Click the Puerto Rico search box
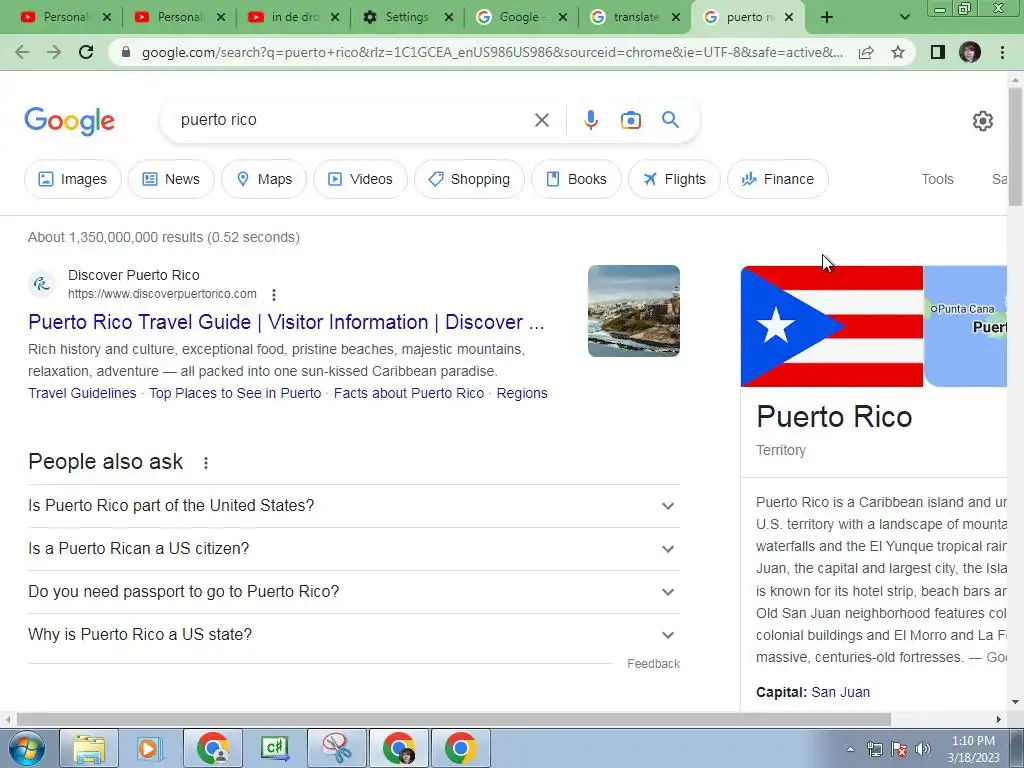 coord(353,120)
